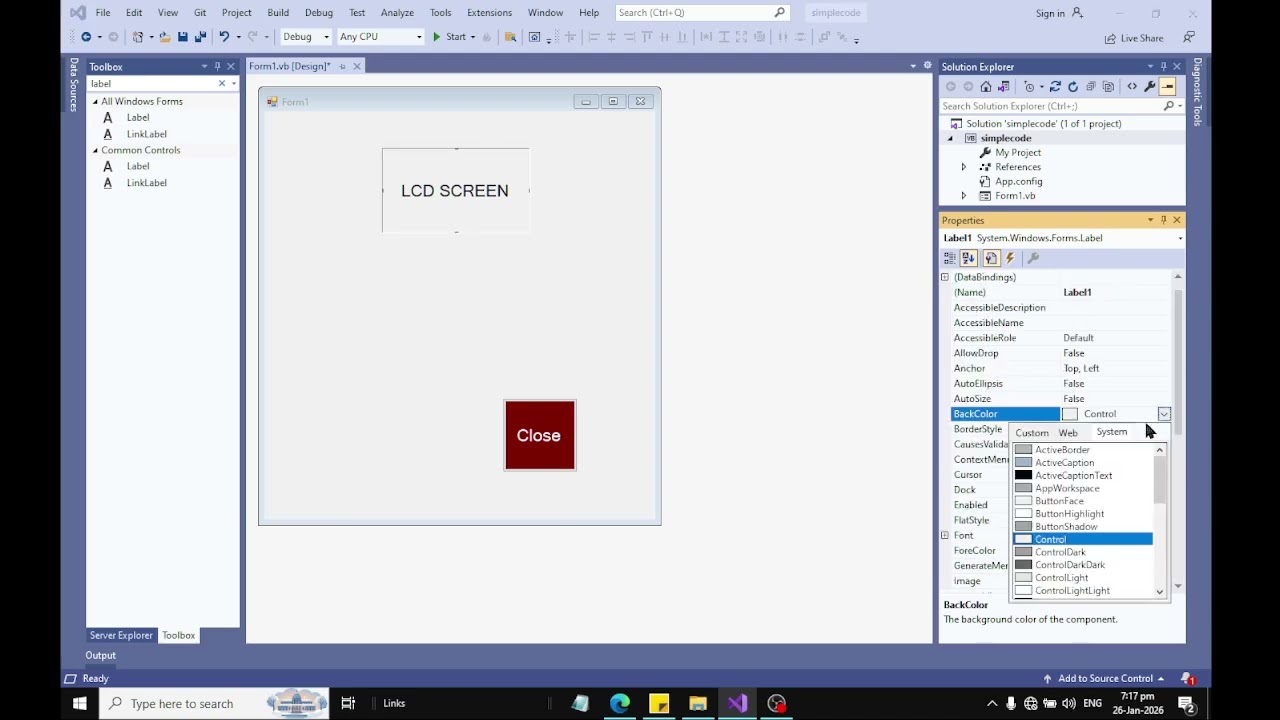The width and height of the screenshot is (1280, 720).
Task: Toggle the Preview Selected Items button
Action: click(1167, 87)
